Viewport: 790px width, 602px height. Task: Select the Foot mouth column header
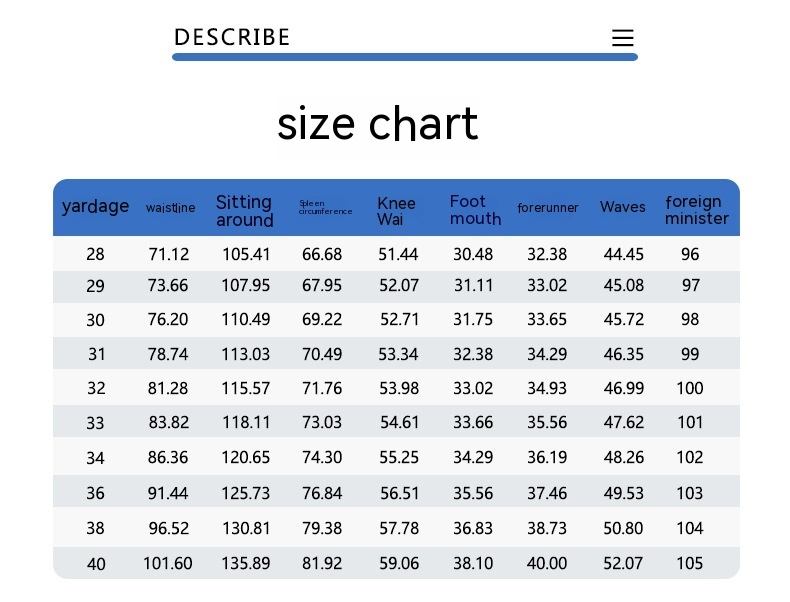coord(475,210)
